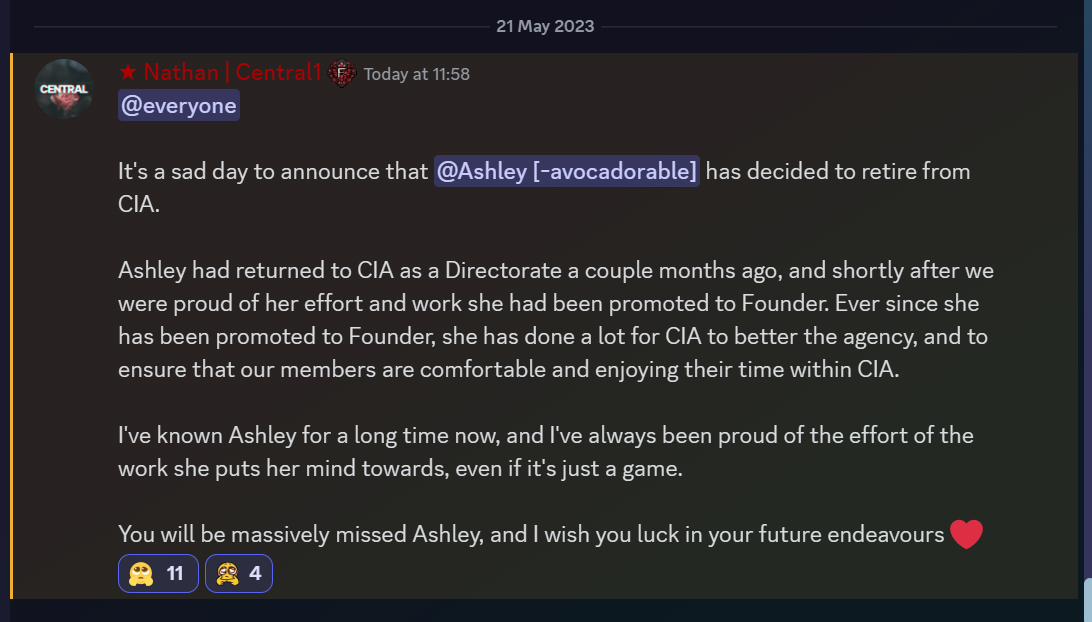The height and width of the screenshot is (622, 1092).
Task: Open the @Ashley [-avocadorable] mention
Action: pyautogui.click(x=567, y=171)
